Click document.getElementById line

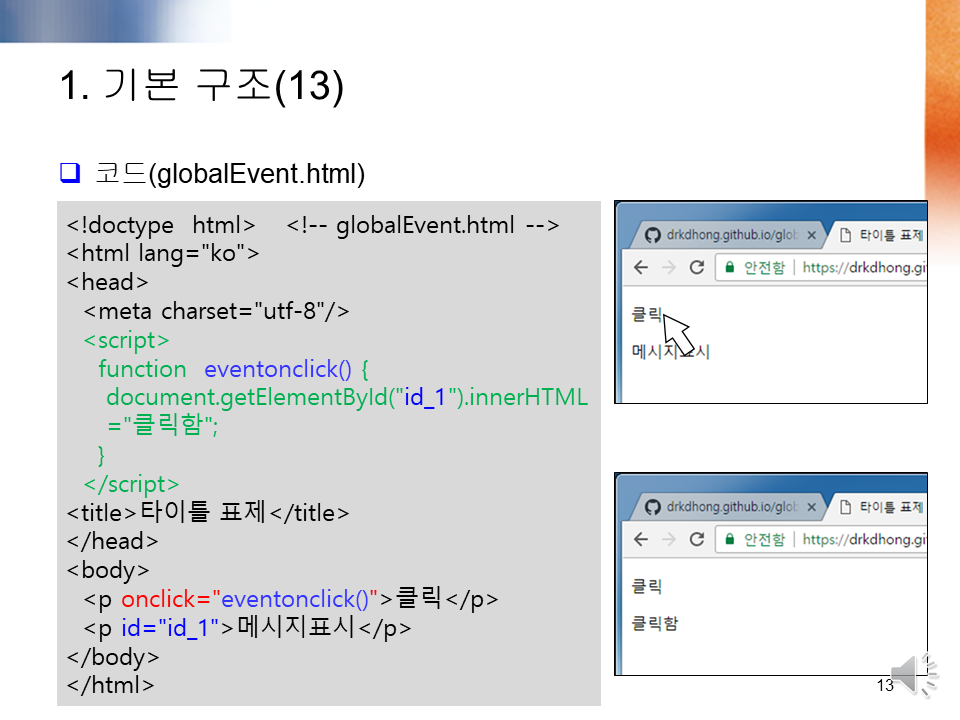(347, 397)
